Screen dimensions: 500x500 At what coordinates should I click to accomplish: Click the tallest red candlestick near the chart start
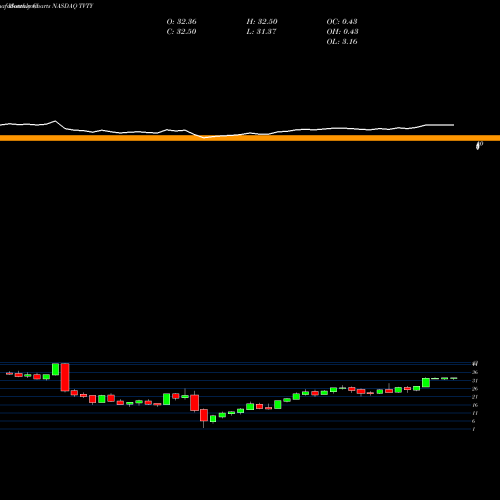[65, 377]
